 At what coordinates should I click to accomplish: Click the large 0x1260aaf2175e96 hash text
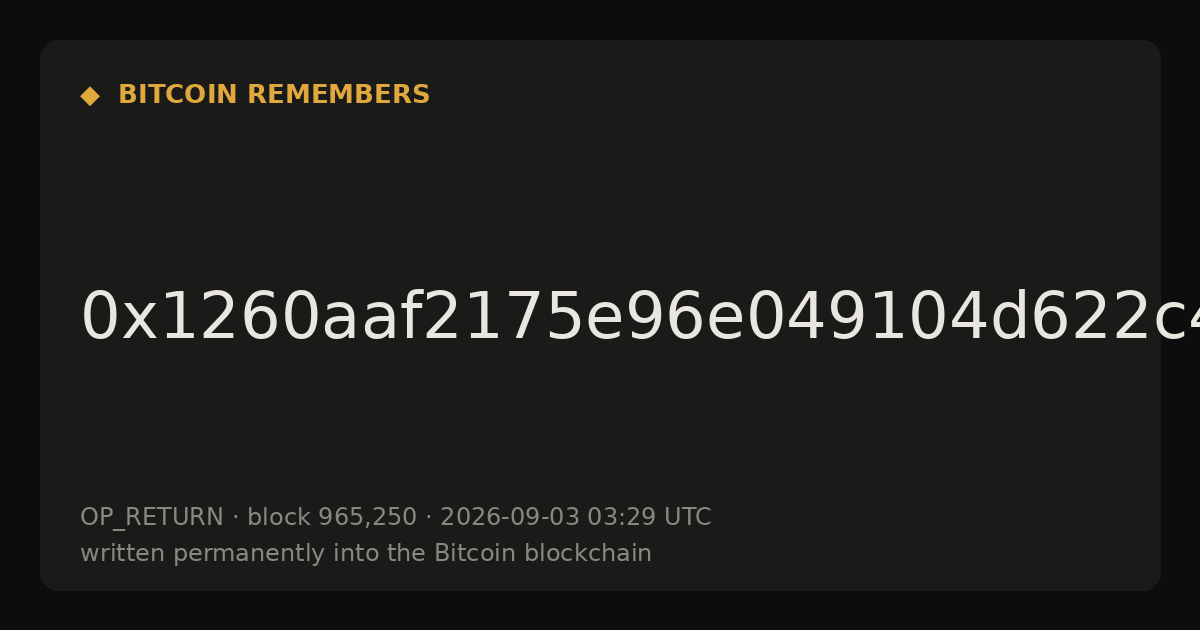pyautogui.click(x=640, y=318)
